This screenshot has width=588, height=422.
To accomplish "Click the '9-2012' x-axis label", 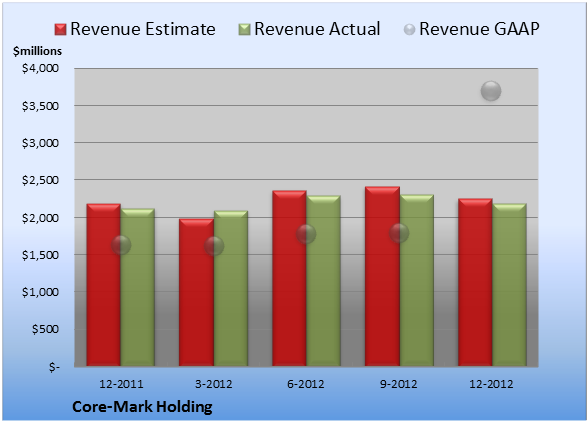I will point(399,384).
